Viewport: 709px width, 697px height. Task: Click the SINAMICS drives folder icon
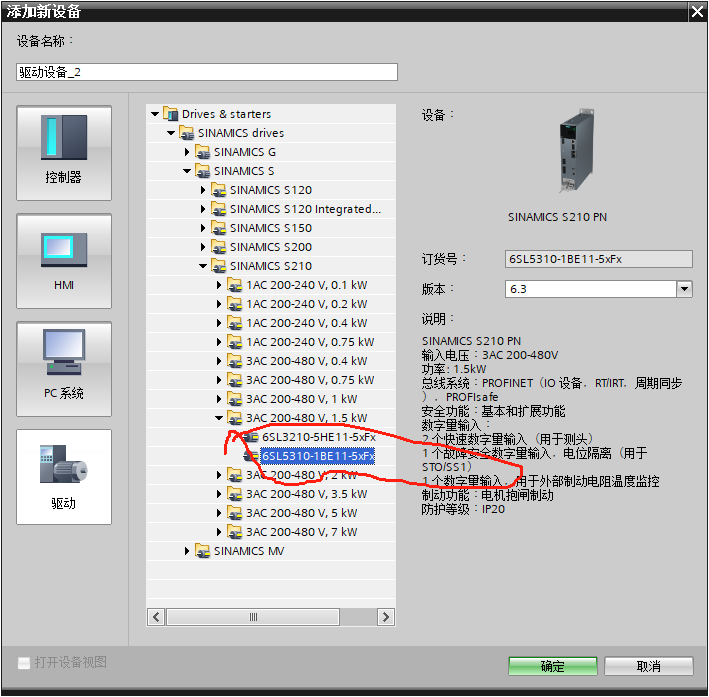coord(187,133)
